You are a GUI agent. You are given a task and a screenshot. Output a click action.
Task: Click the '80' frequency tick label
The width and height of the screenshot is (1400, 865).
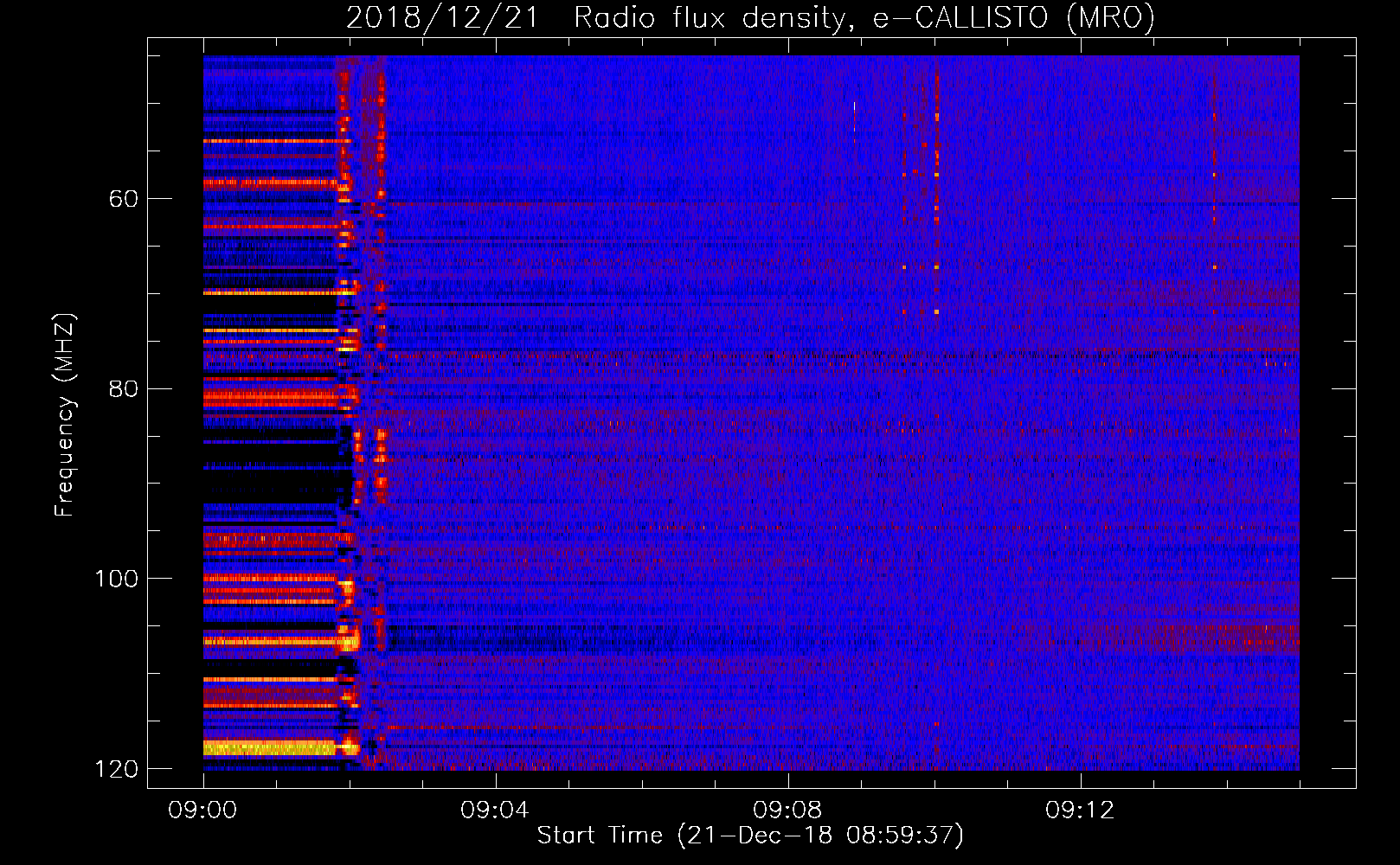pos(124,388)
